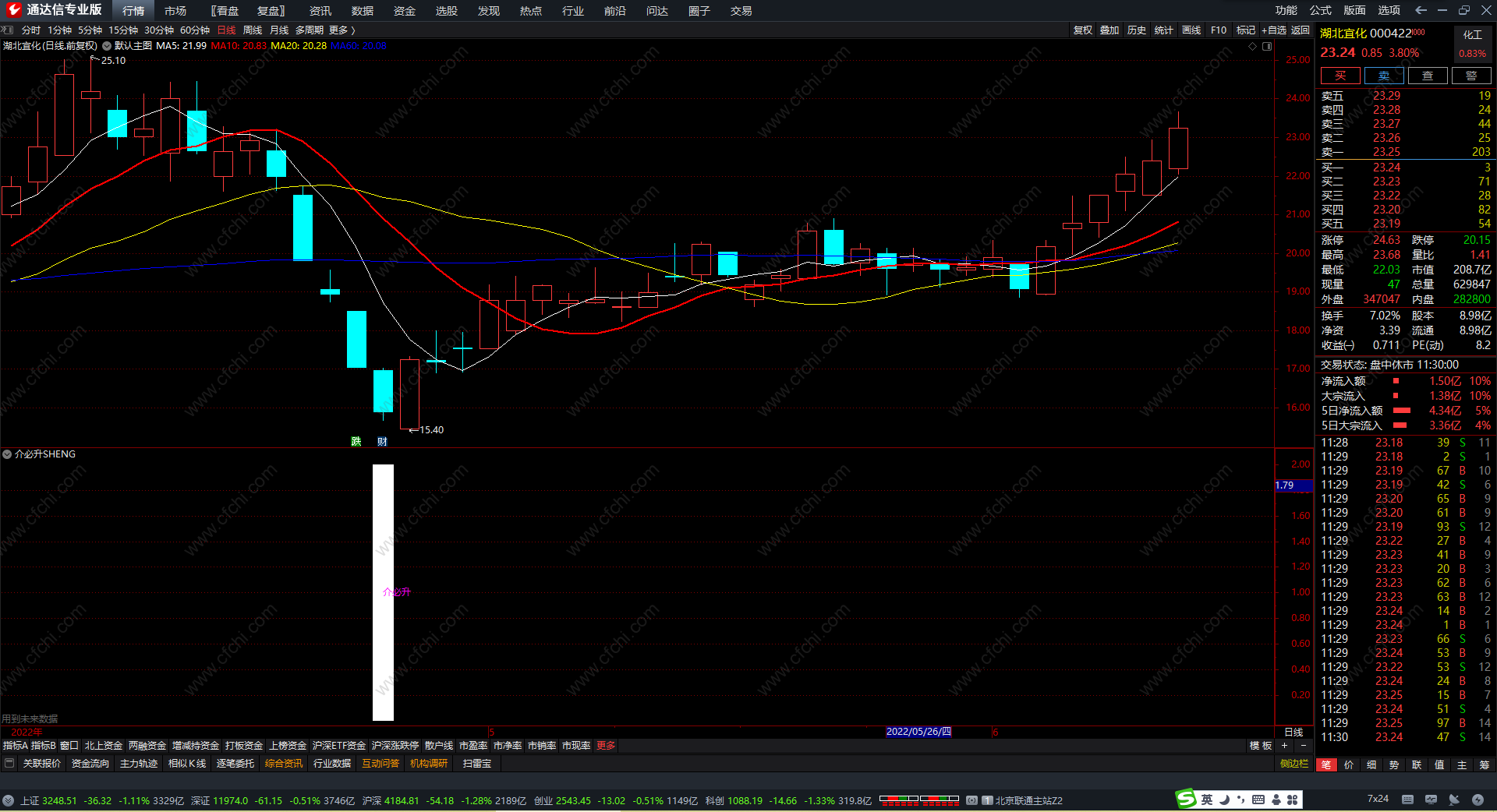The height and width of the screenshot is (812, 1497).
Task: Toggle 画线 drawing tools
Action: tap(1191, 30)
